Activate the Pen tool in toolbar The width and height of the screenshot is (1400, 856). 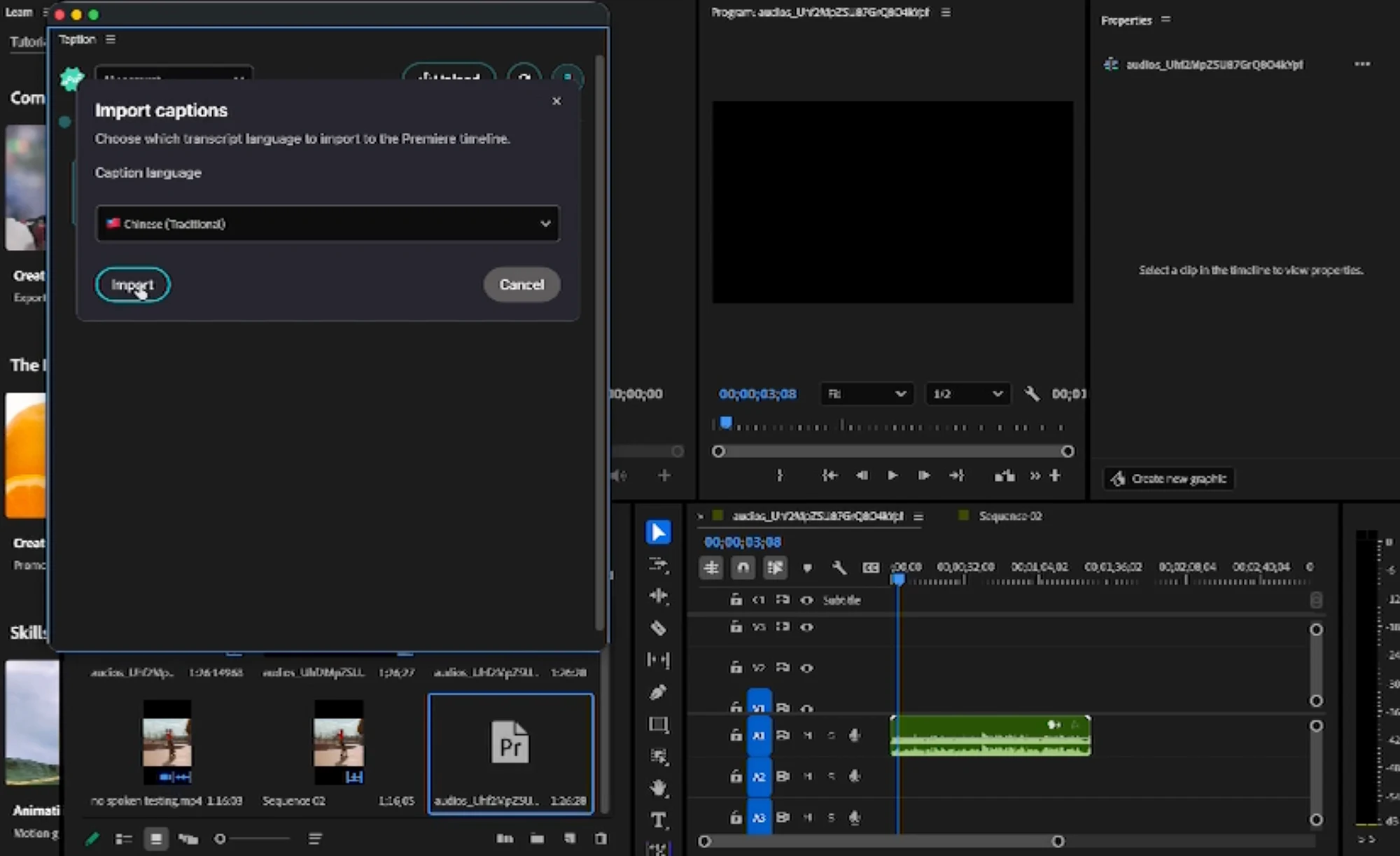(658, 692)
